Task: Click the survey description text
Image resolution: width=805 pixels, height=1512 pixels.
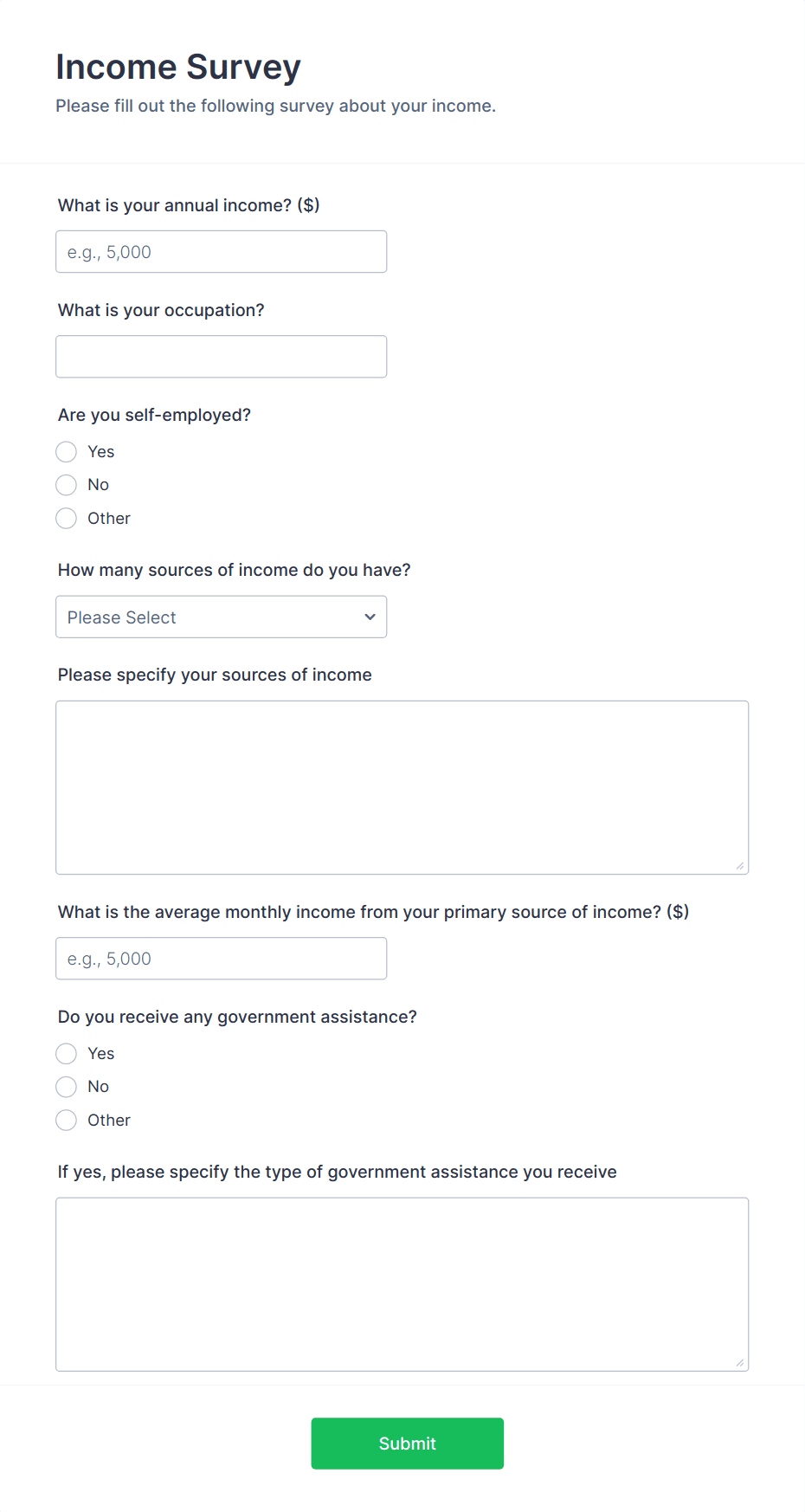Action: pyautogui.click(x=276, y=105)
